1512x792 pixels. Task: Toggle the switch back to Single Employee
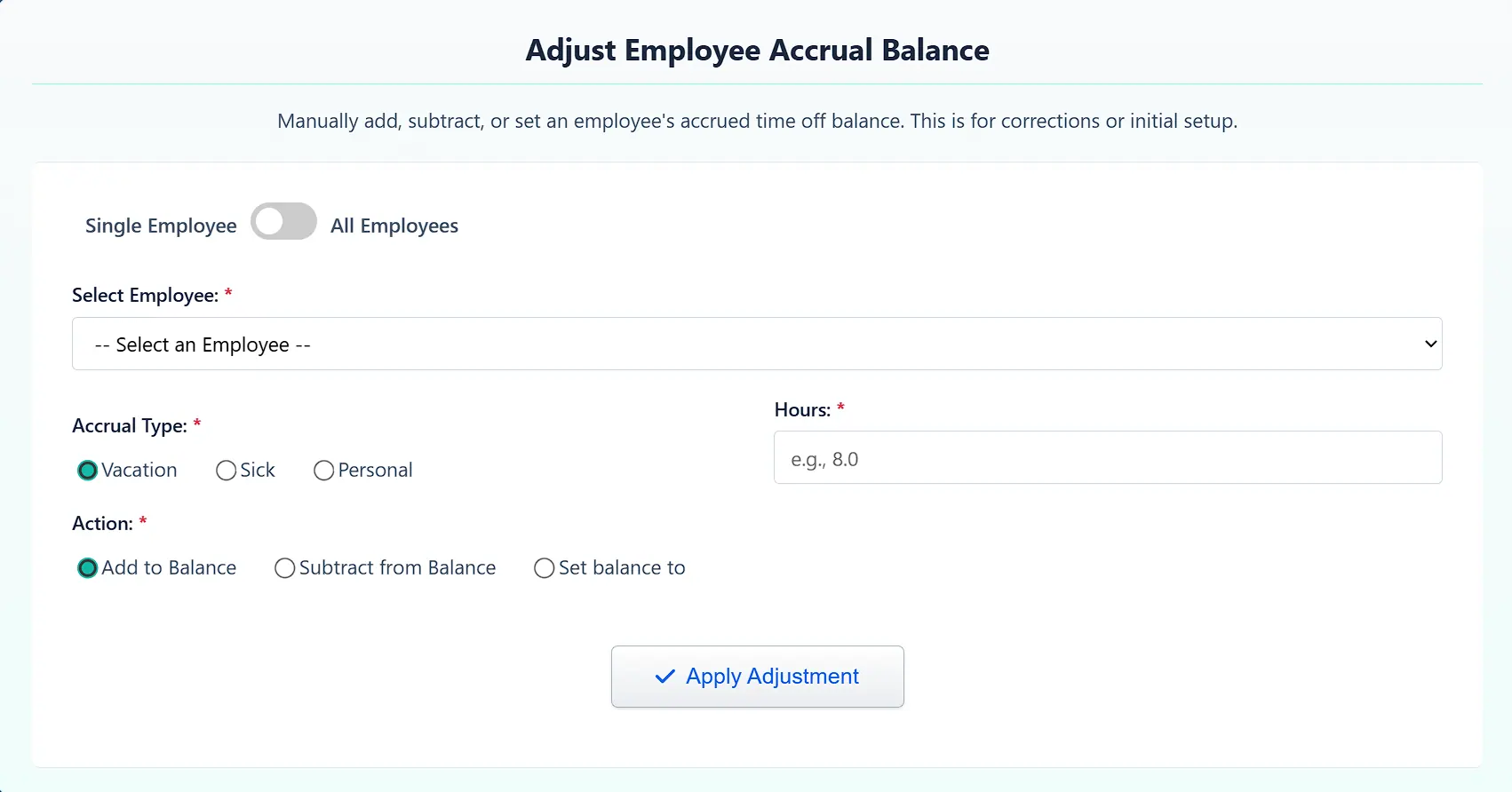tap(283, 221)
